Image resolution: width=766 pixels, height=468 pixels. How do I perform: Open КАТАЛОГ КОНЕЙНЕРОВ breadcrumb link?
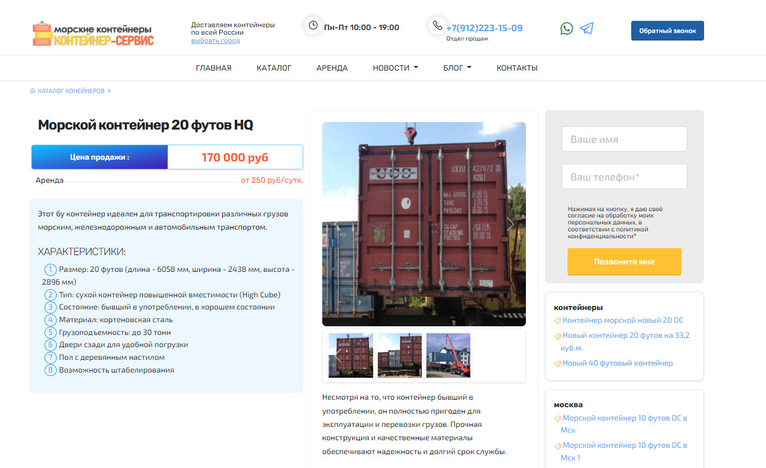(71, 91)
